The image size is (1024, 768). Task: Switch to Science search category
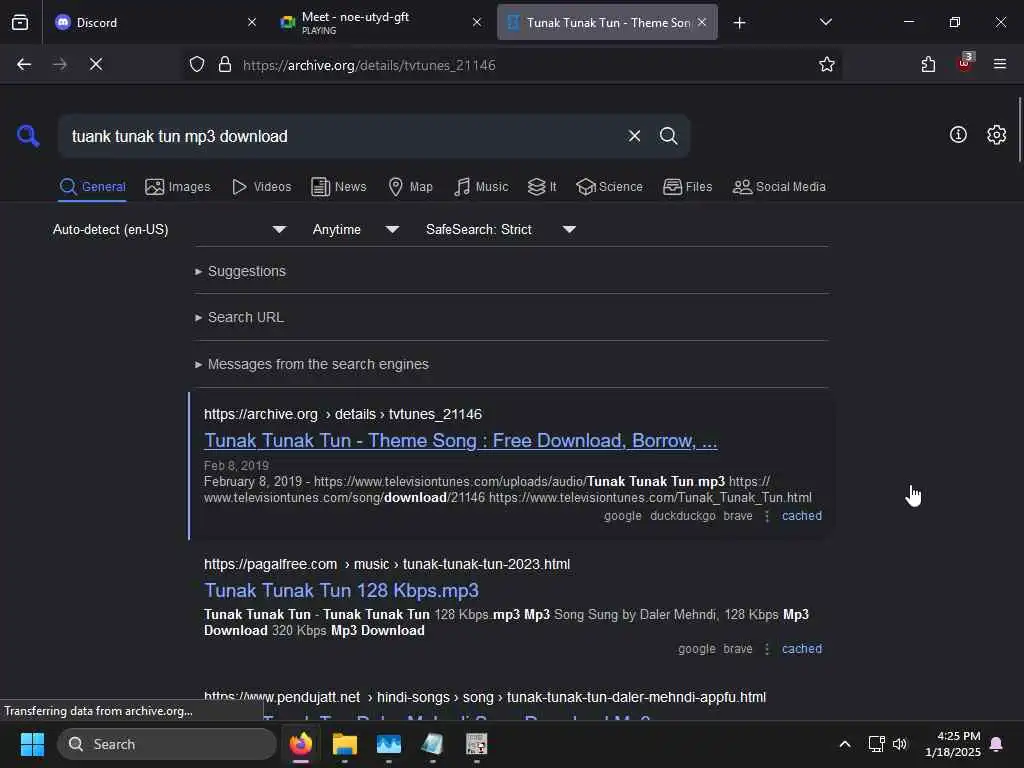(609, 187)
